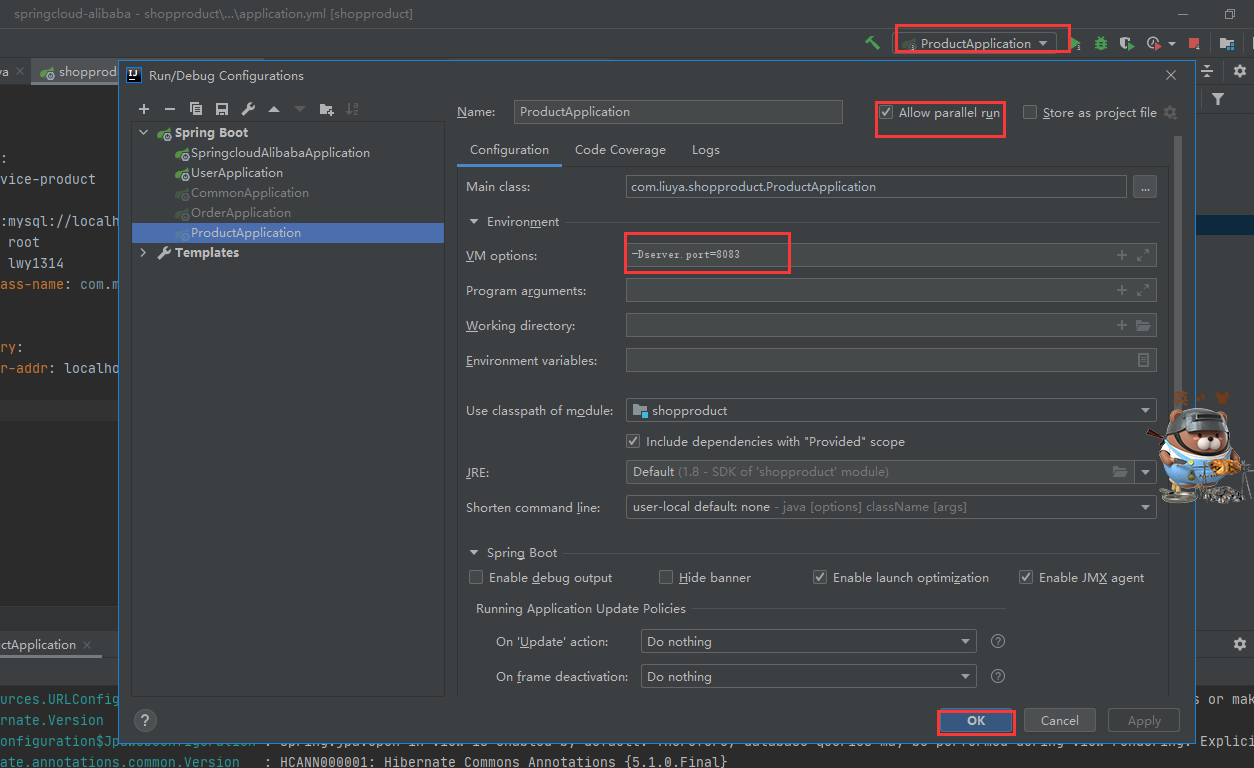Image resolution: width=1254 pixels, height=768 pixels.
Task: Open On 'Update' action dropdown
Action: (965, 642)
